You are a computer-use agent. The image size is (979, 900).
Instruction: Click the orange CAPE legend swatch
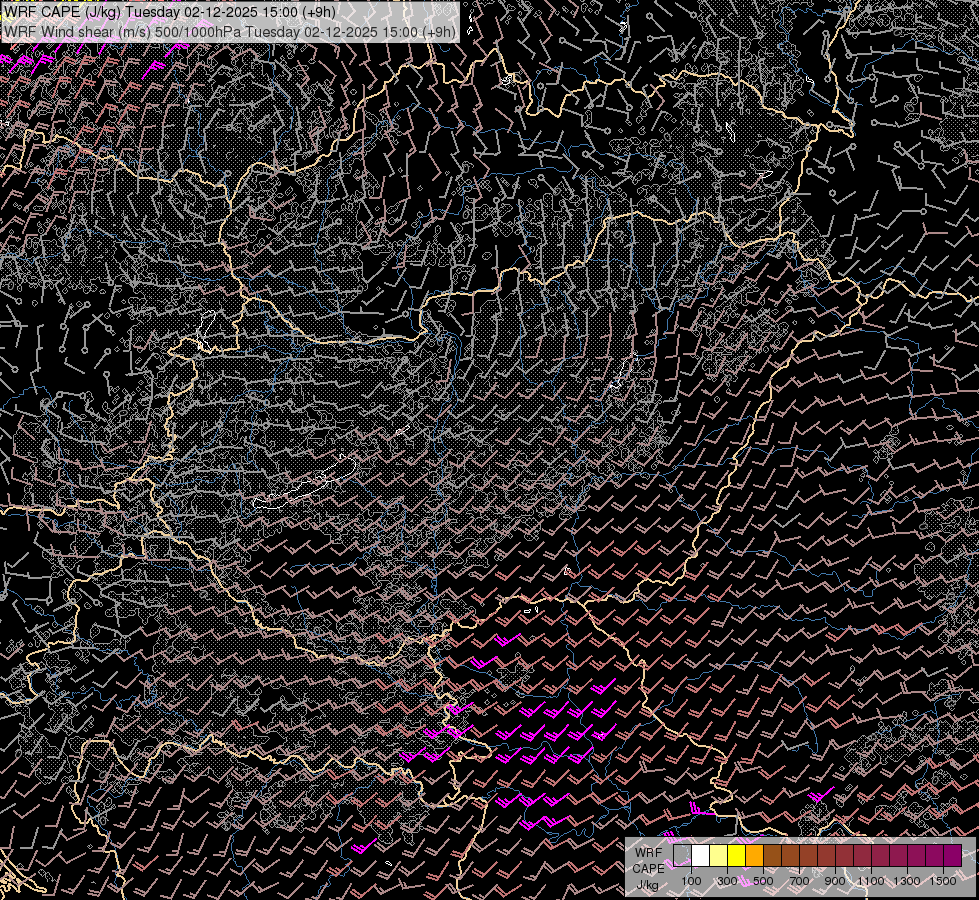click(x=754, y=855)
